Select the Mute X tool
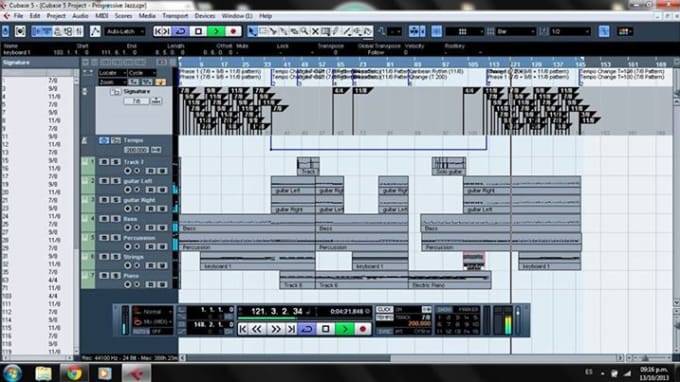680x382 pixels. [315, 31]
